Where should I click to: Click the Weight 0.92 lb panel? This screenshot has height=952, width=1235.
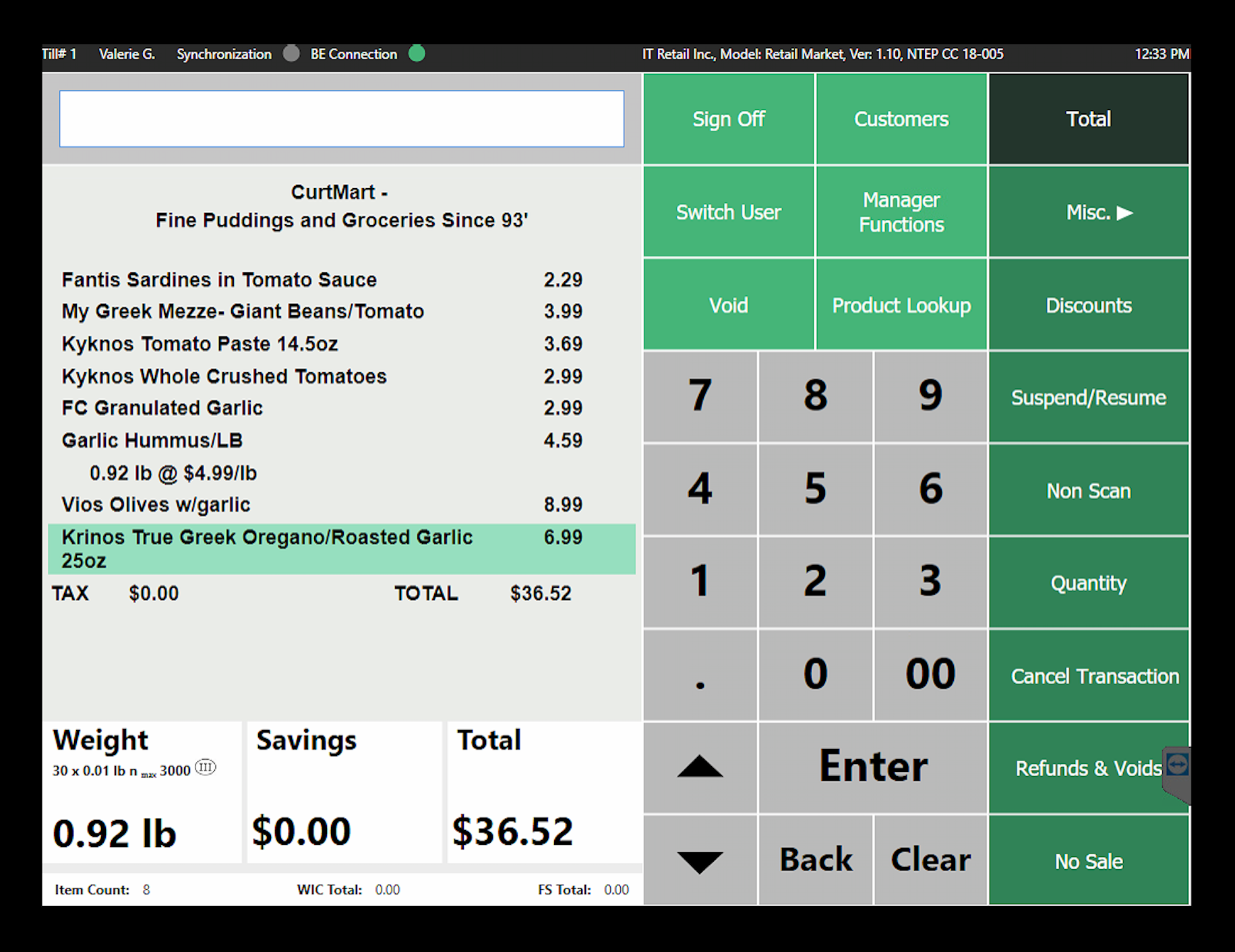pos(142,792)
